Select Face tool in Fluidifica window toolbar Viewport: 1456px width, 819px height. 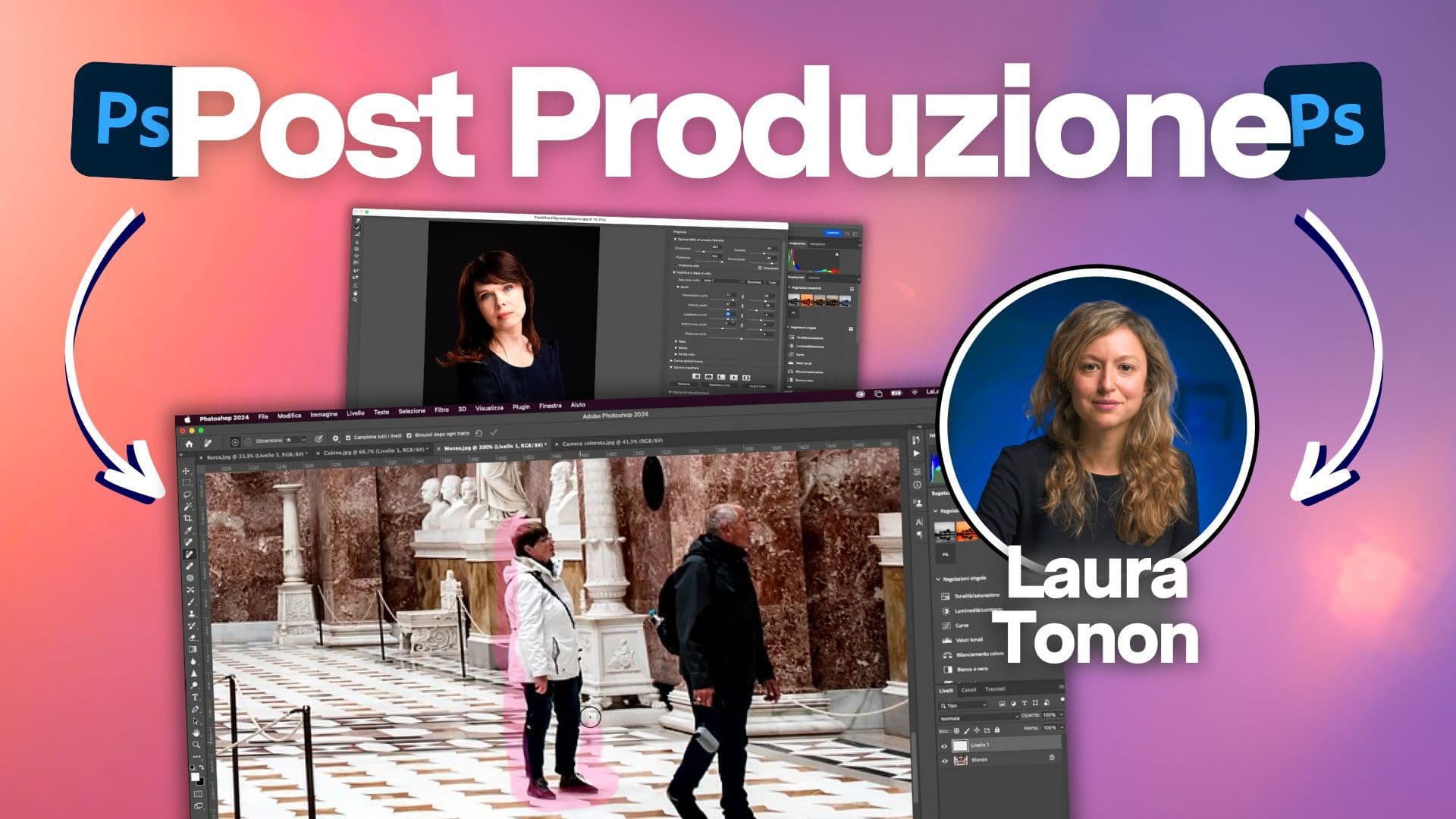click(355, 285)
